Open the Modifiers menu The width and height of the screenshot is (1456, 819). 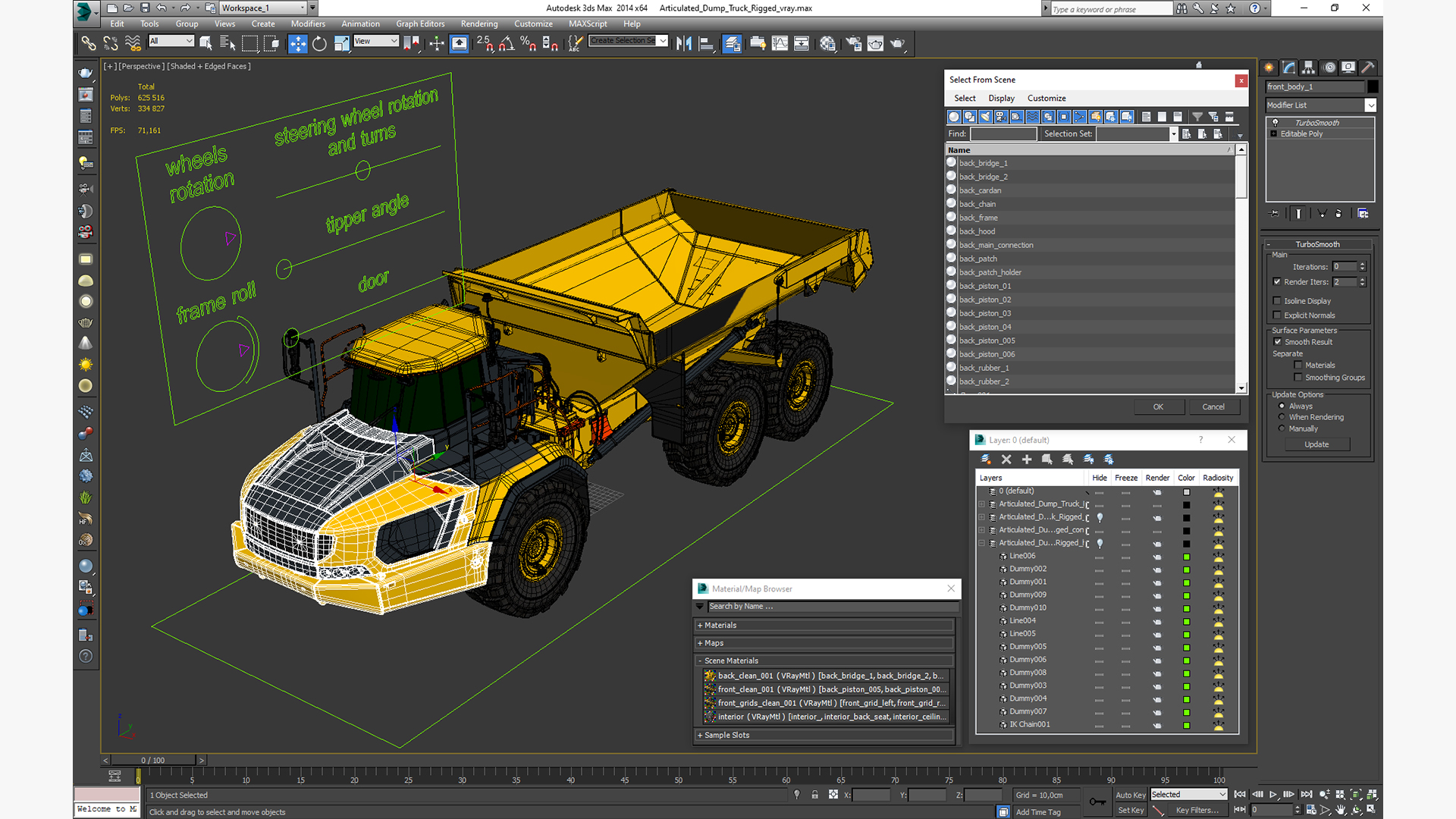click(x=308, y=24)
